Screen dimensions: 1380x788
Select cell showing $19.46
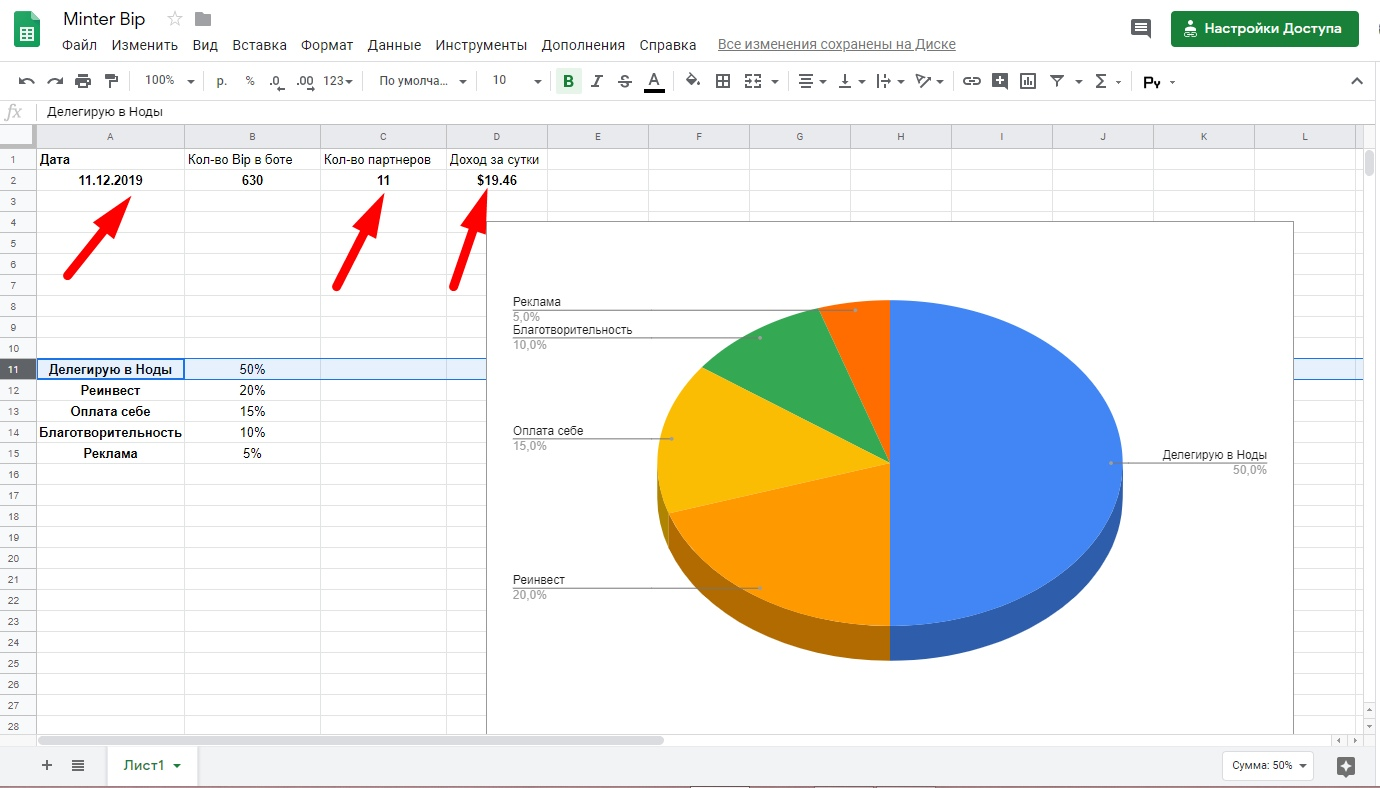(497, 180)
